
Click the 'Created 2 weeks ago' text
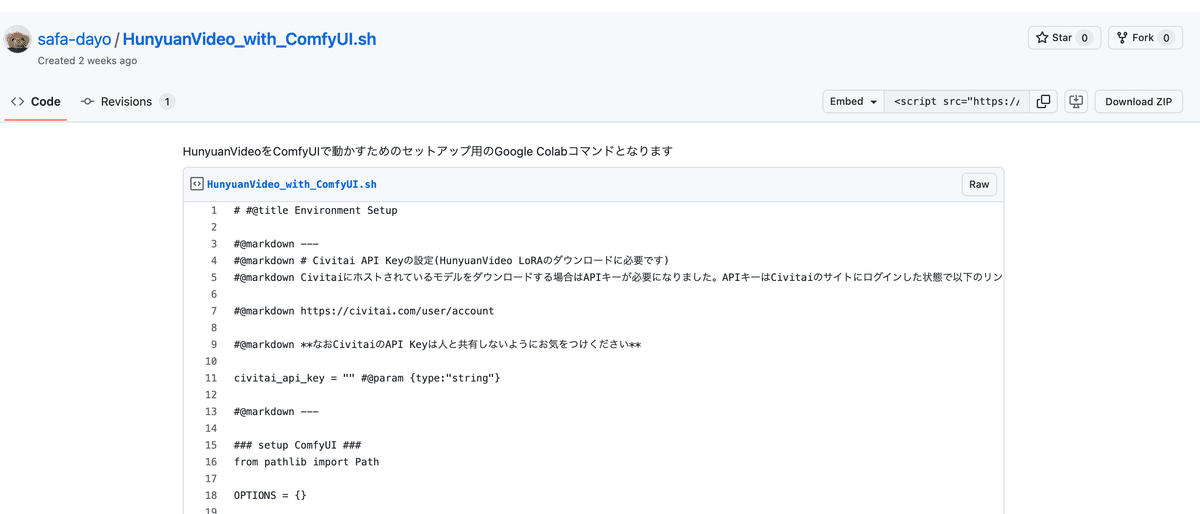click(x=87, y=60)
